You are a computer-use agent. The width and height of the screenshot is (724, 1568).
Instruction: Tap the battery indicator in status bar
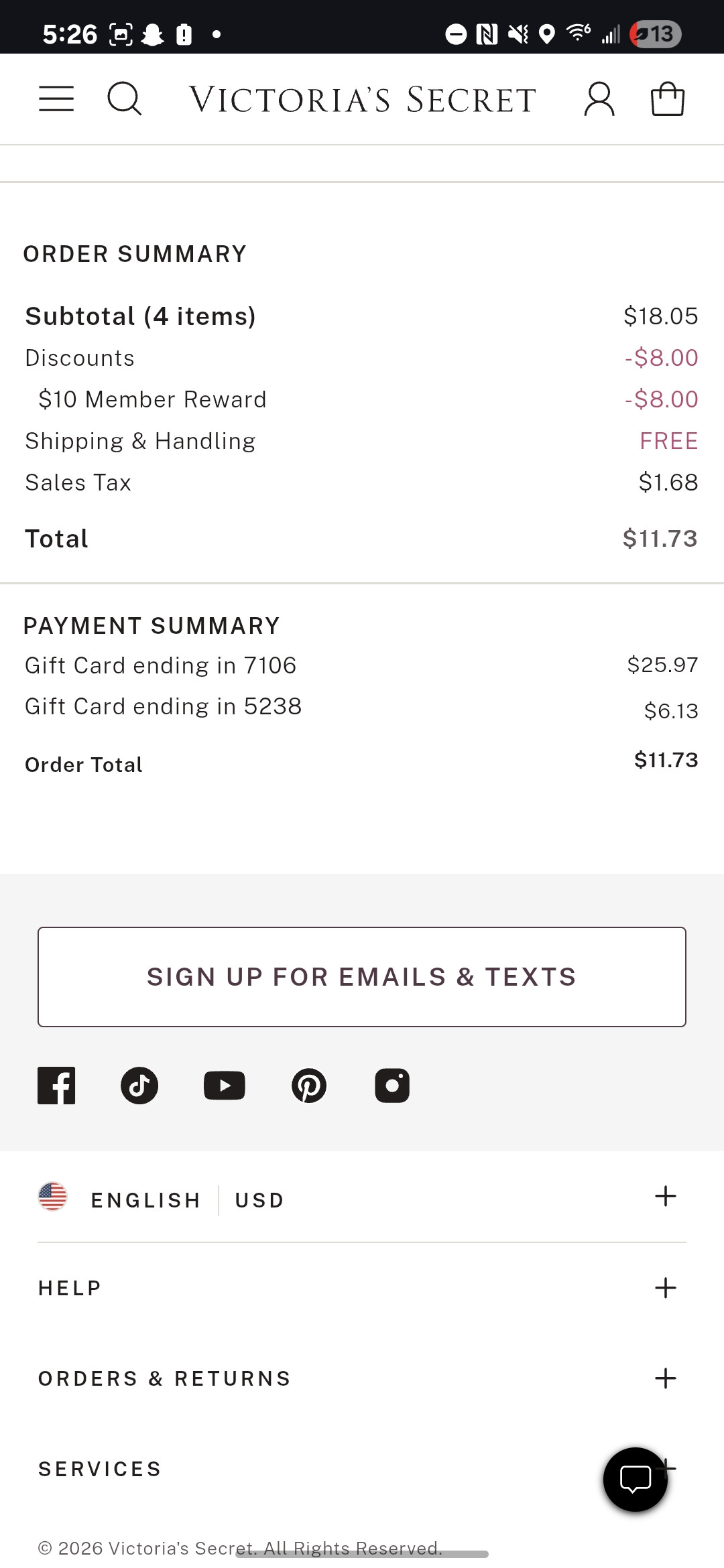656,34
